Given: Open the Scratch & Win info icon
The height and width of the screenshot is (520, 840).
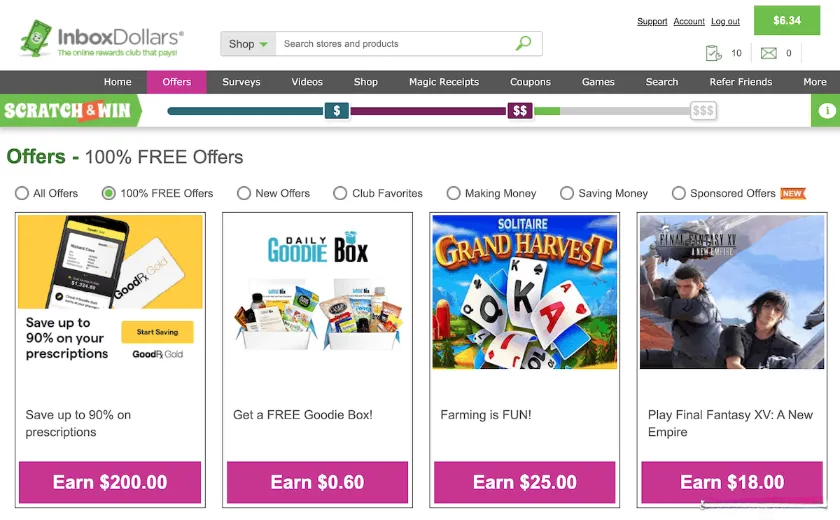Looking at the screenshot, I should click(x=827, y=111).
